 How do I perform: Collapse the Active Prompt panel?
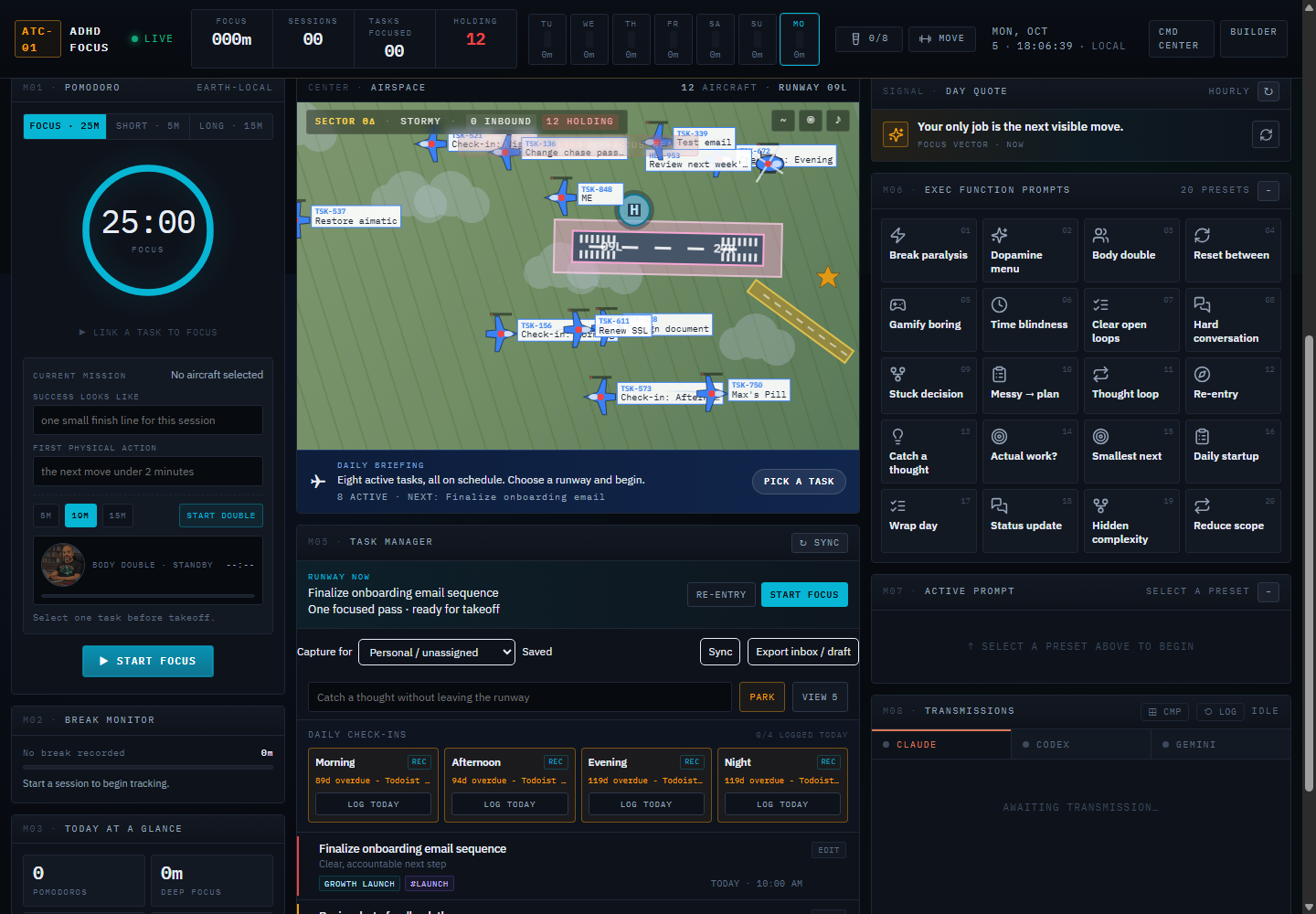(x=1268, y=591)
